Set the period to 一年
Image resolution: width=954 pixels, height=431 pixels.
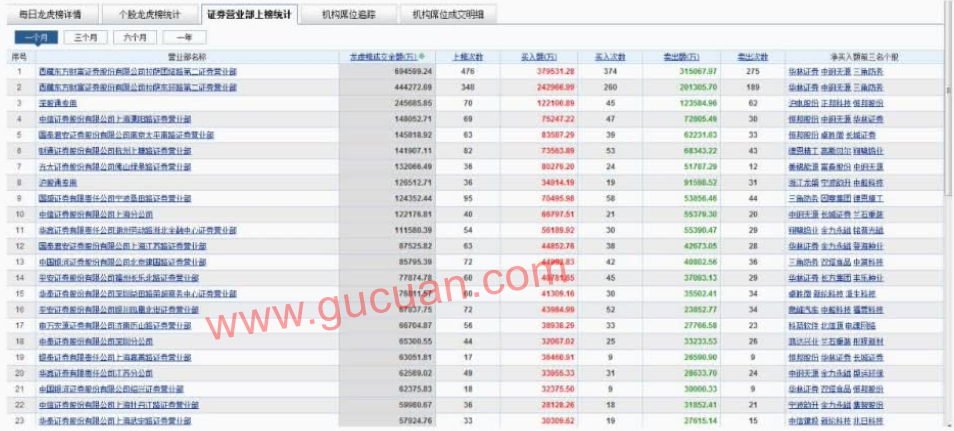184,37
